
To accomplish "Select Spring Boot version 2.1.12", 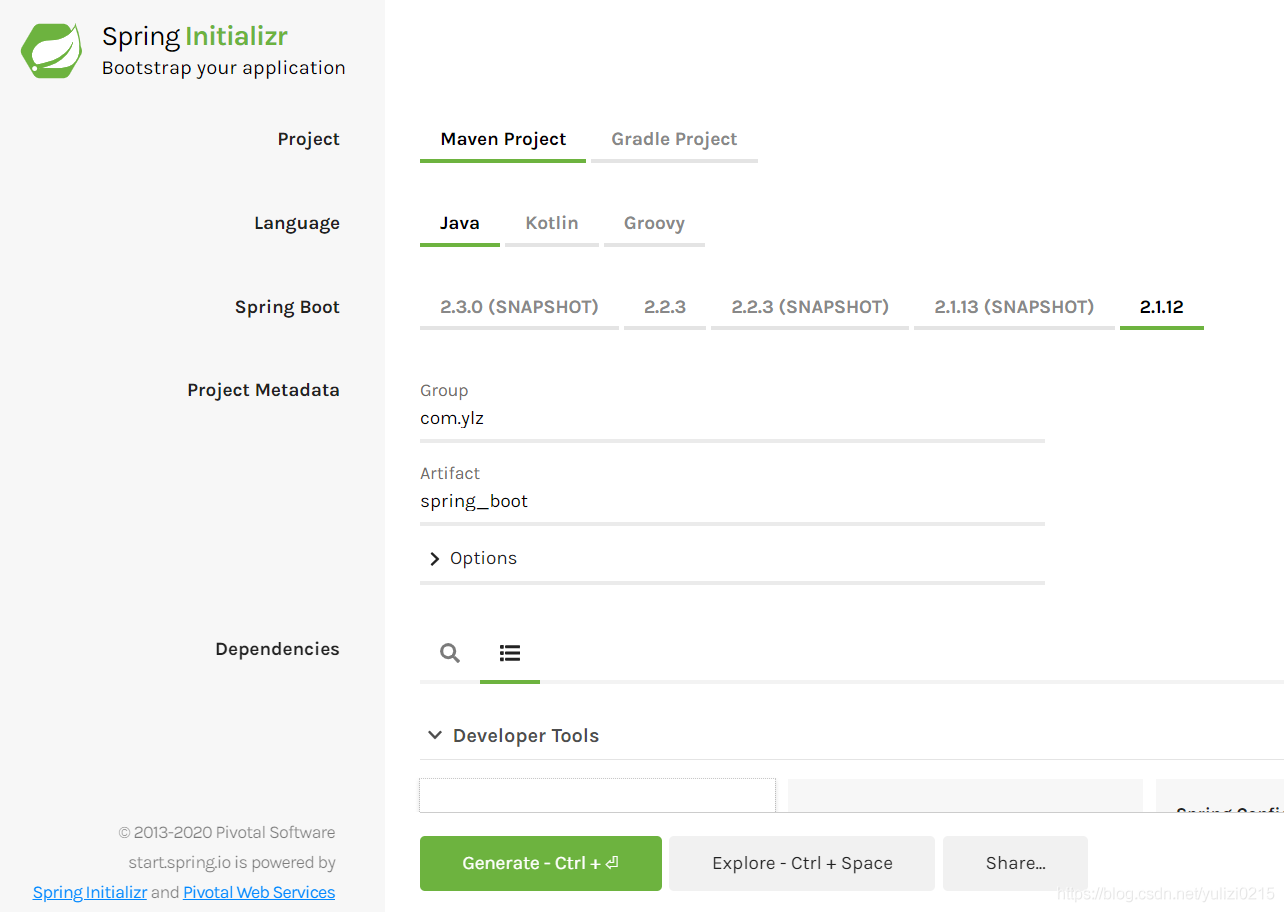I will 1161,307.
